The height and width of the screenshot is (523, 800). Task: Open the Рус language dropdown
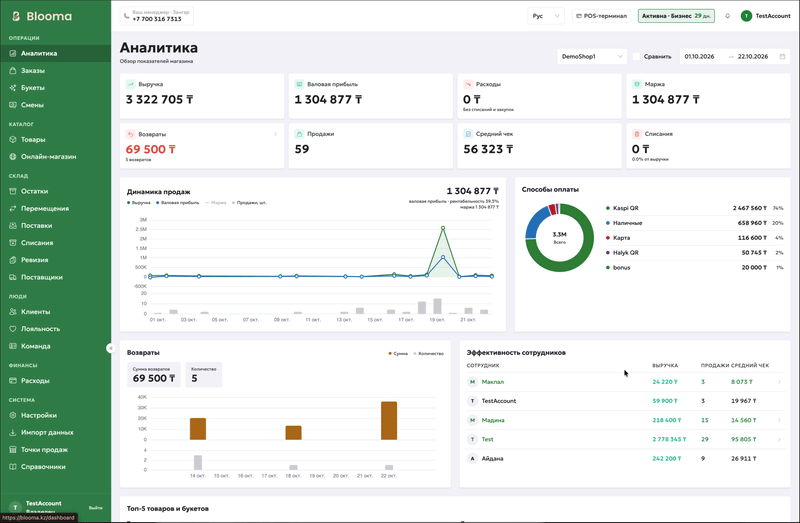(x=545, y=16)
